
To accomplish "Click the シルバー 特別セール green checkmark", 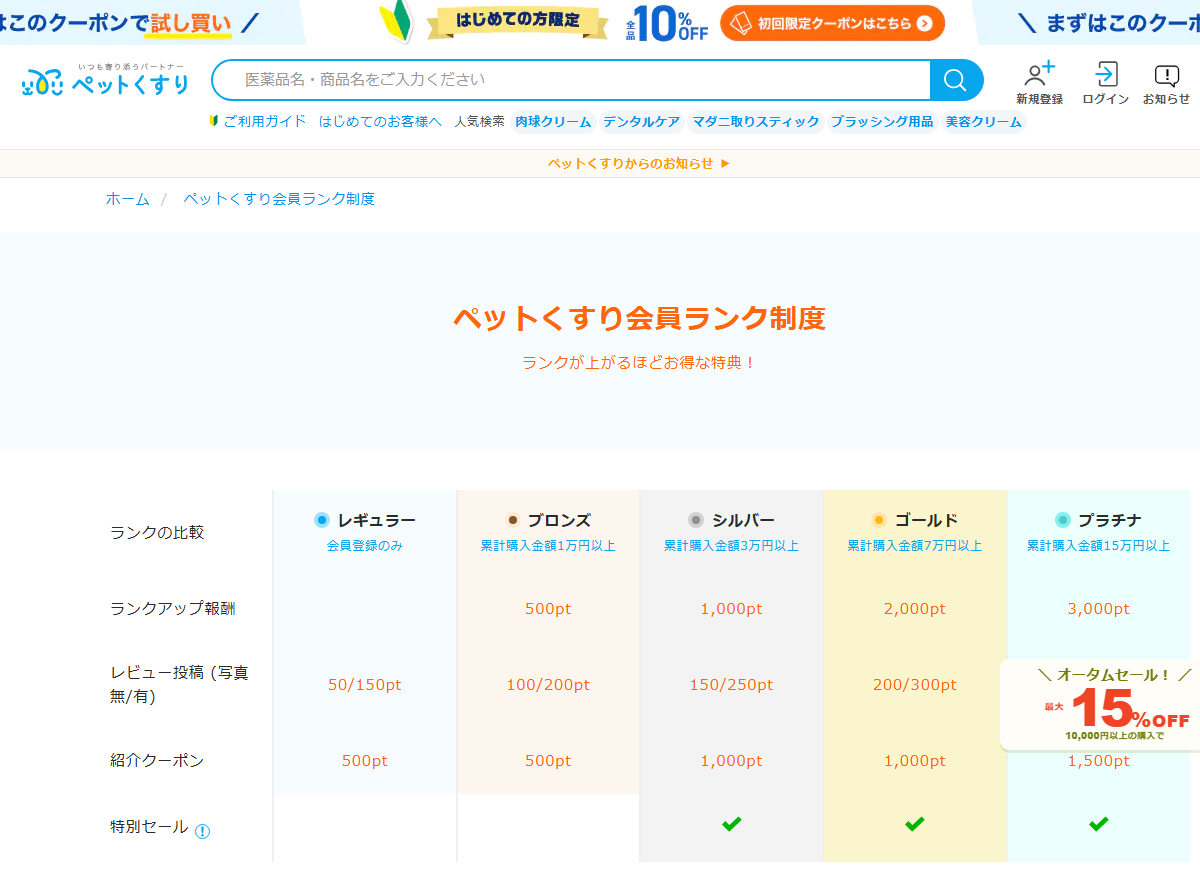I will pos(732,824).
